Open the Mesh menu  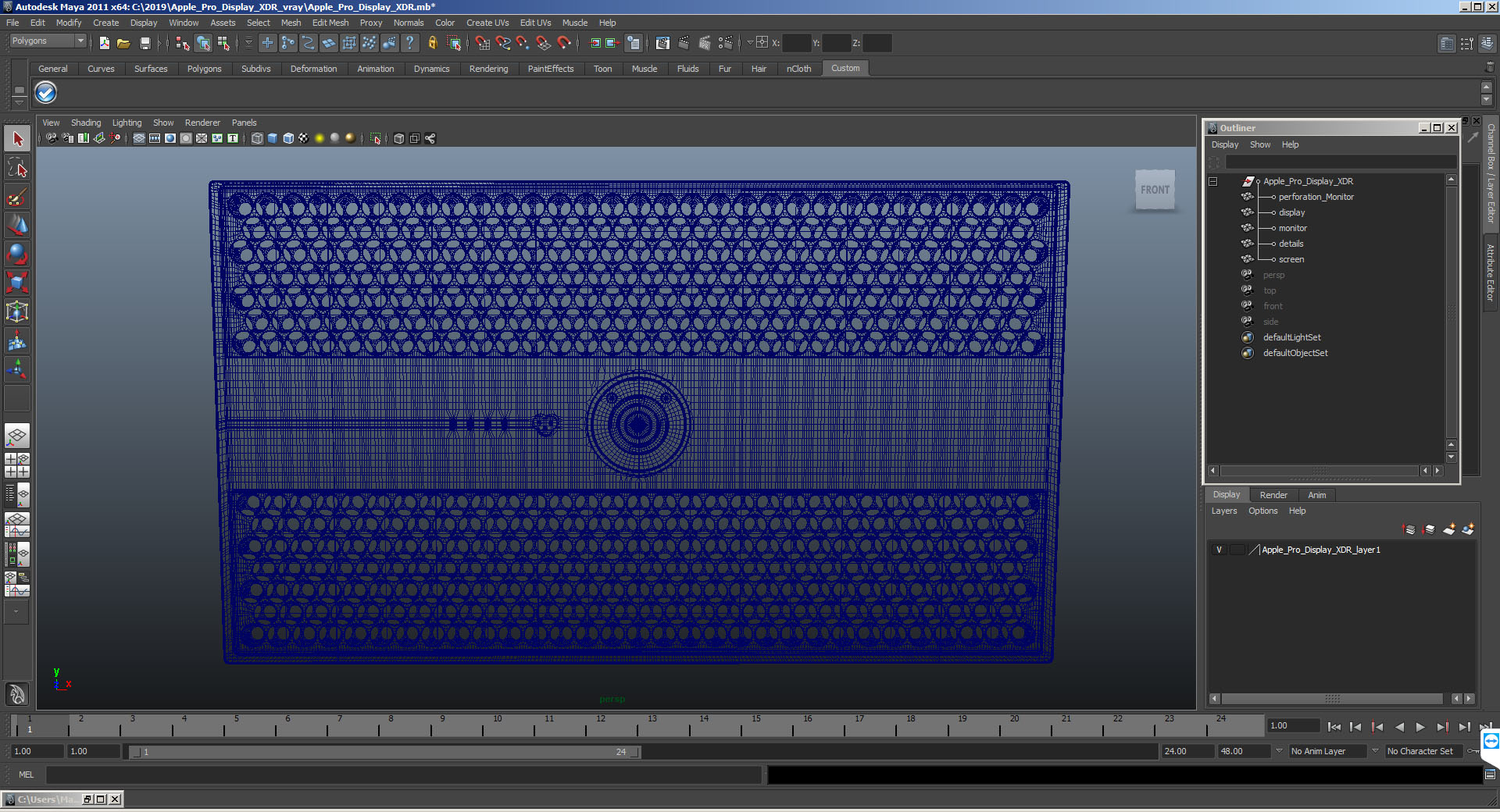click(291, 23)
